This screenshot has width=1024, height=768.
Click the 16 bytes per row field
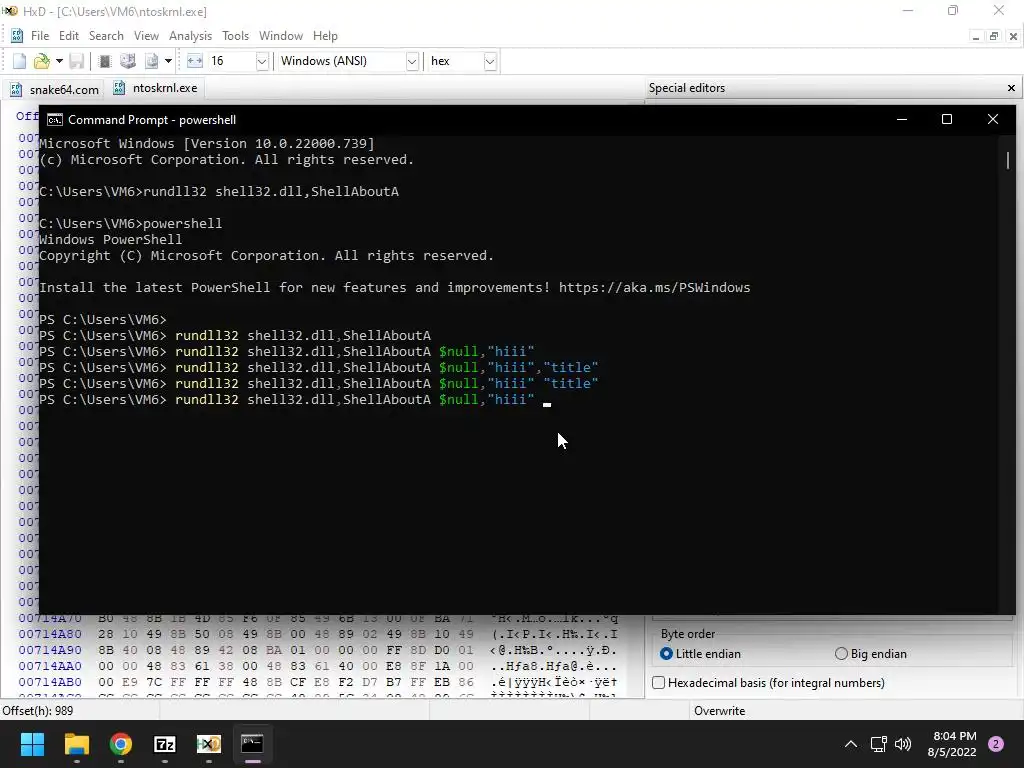pyautogui.click(x=231, y=61)
